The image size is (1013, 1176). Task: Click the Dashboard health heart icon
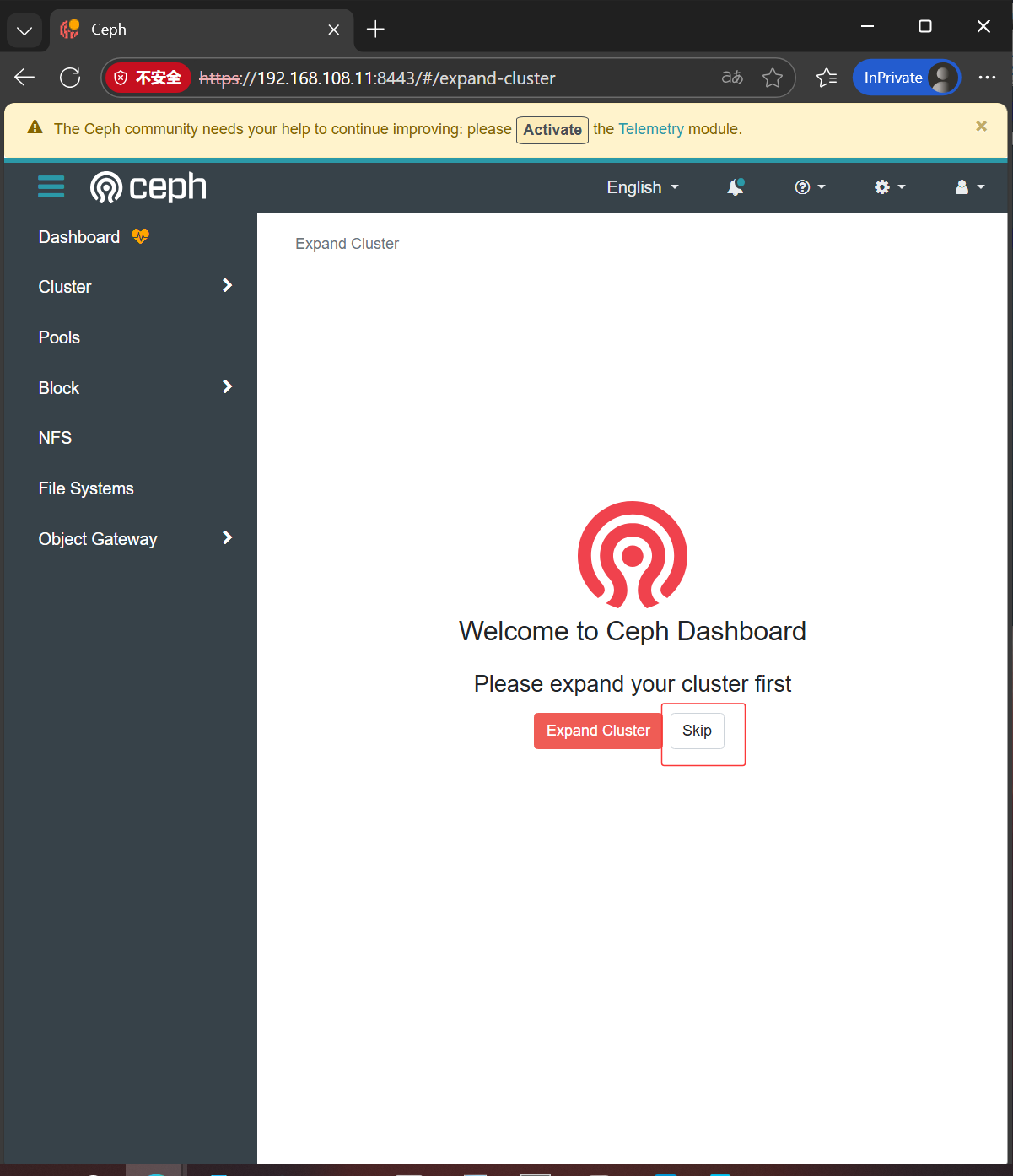click(140, 237)
